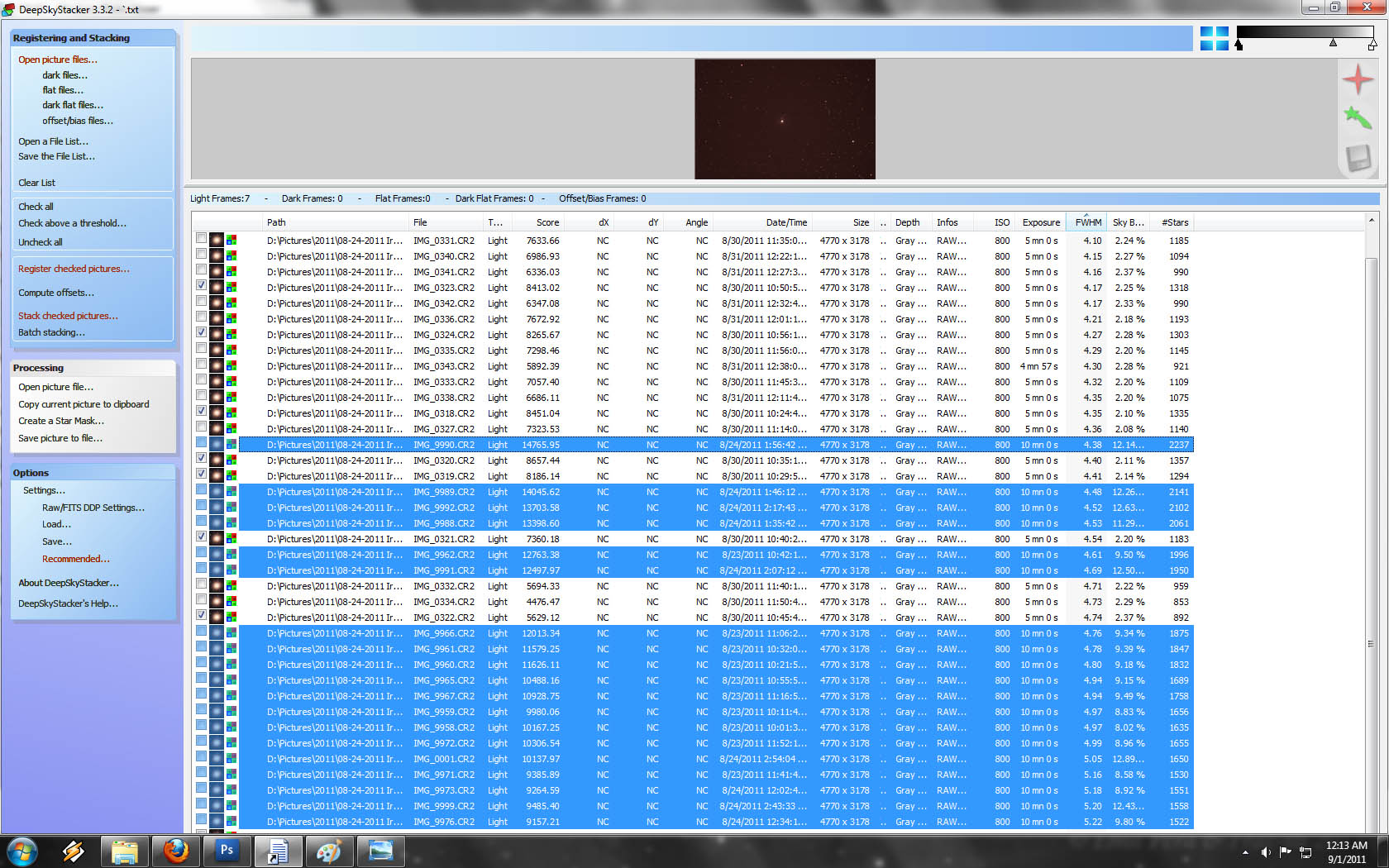
Task: Click the black point slider handle
Action: click(x=1239, y=45)
